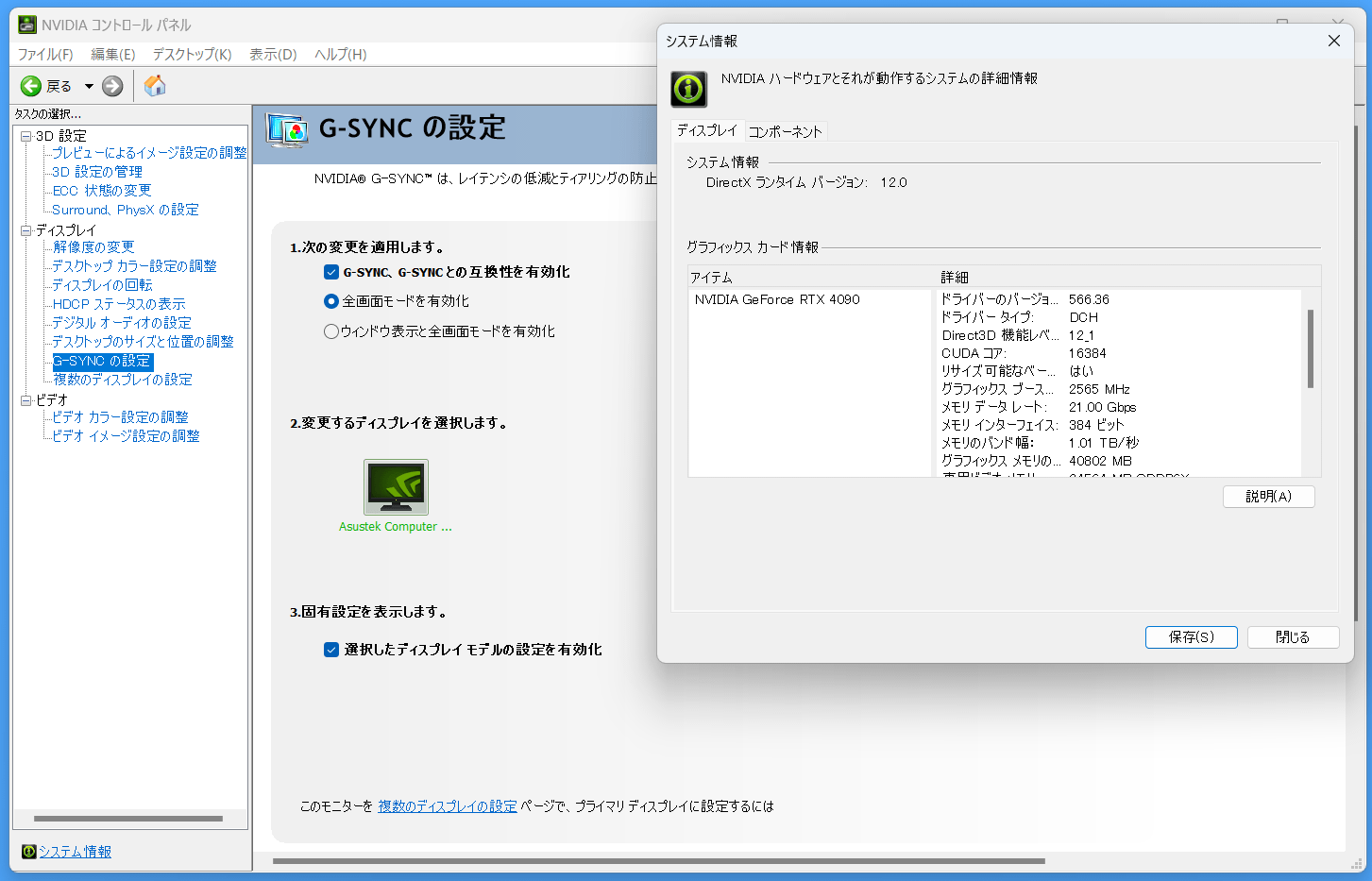Select 全画面モードを有効化 radio button

coord(331,301)
